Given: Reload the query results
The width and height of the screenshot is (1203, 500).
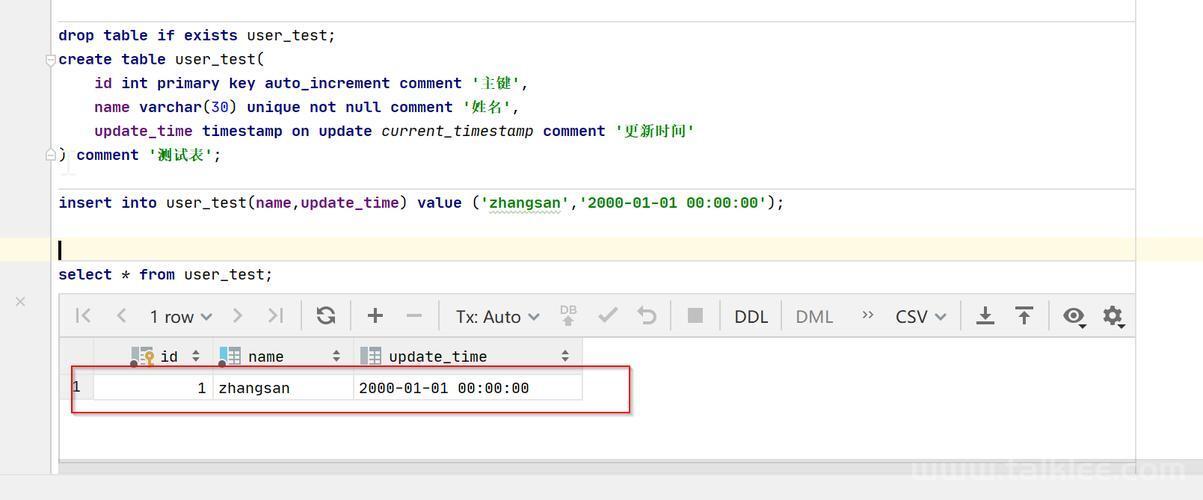Looking at the screenshot, I should [x=326, y=316].
